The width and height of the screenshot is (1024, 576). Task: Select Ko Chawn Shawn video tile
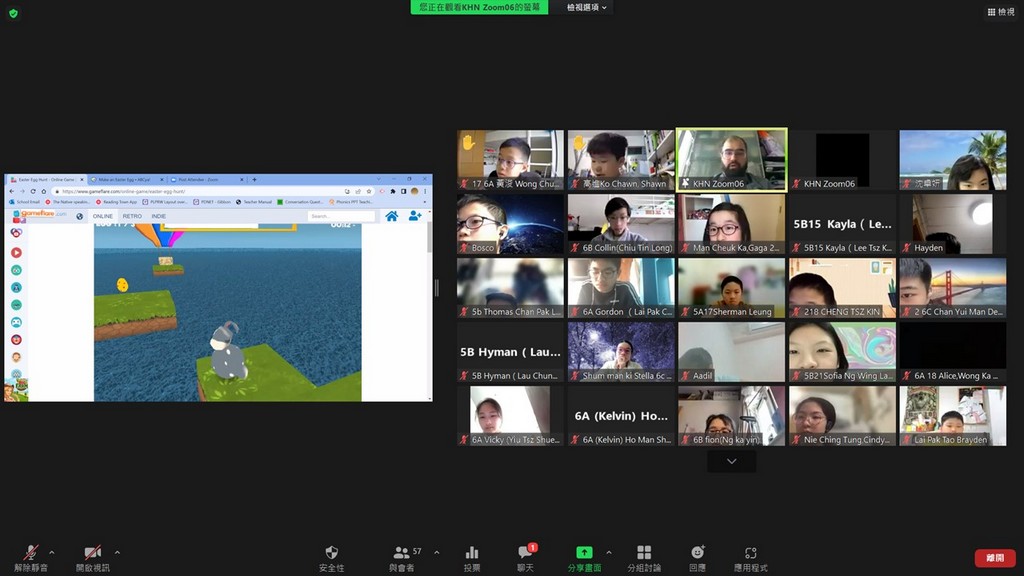tap(620, 159)
